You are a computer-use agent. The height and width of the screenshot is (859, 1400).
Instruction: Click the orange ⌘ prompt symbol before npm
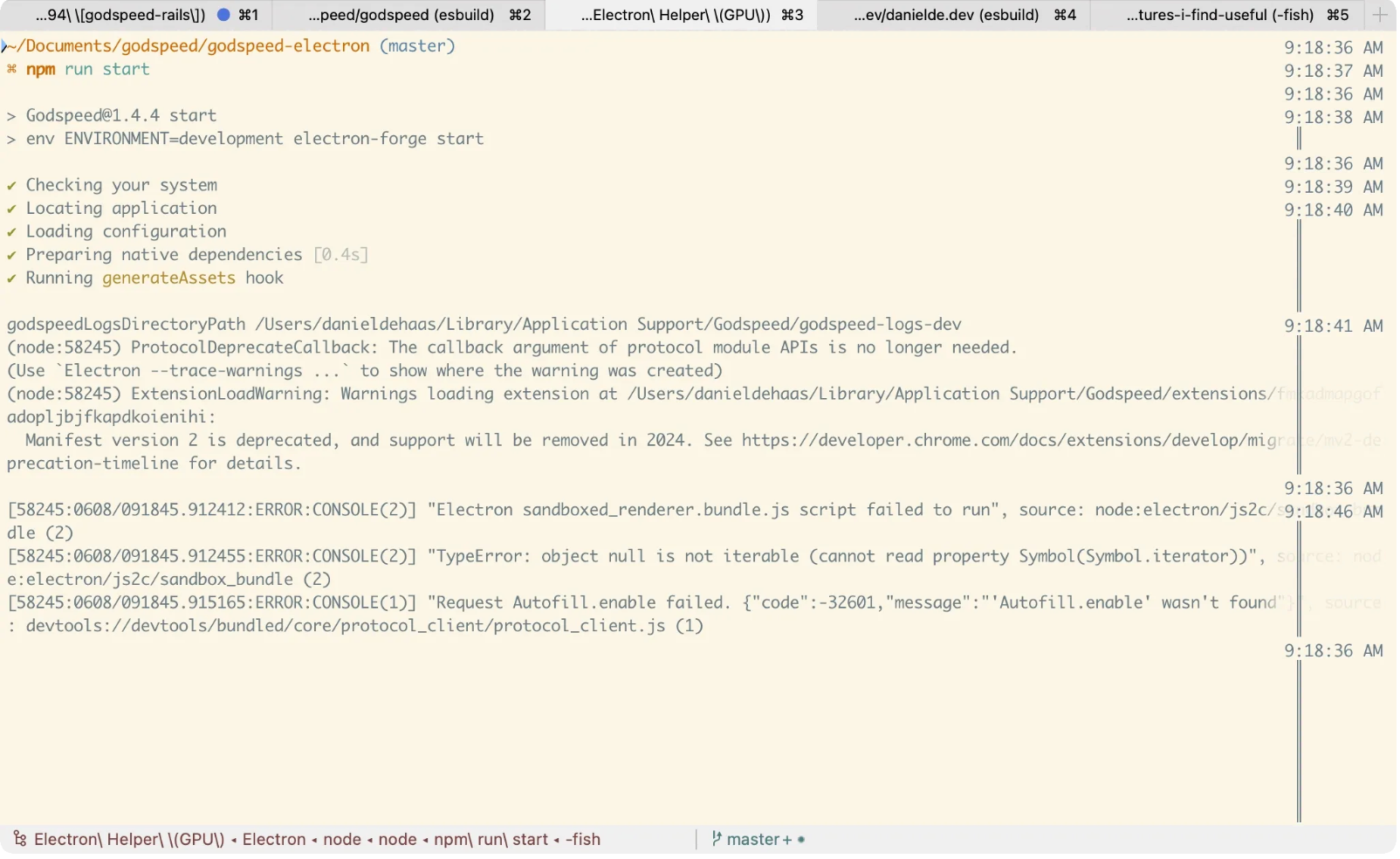click(11, 69)
